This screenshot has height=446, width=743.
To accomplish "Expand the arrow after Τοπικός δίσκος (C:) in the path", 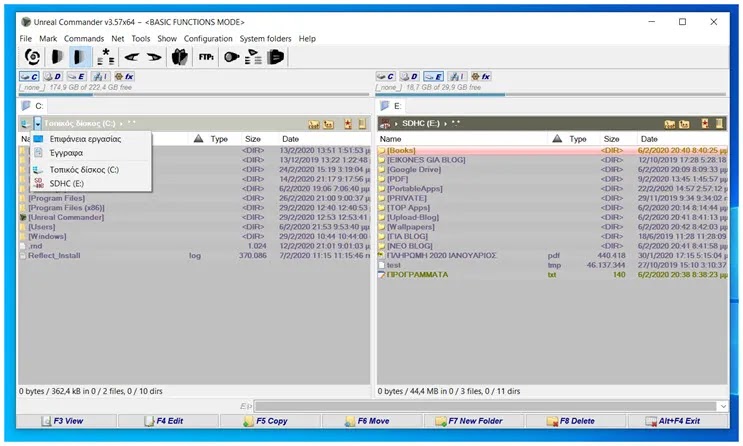I will (x=121, y=124).
